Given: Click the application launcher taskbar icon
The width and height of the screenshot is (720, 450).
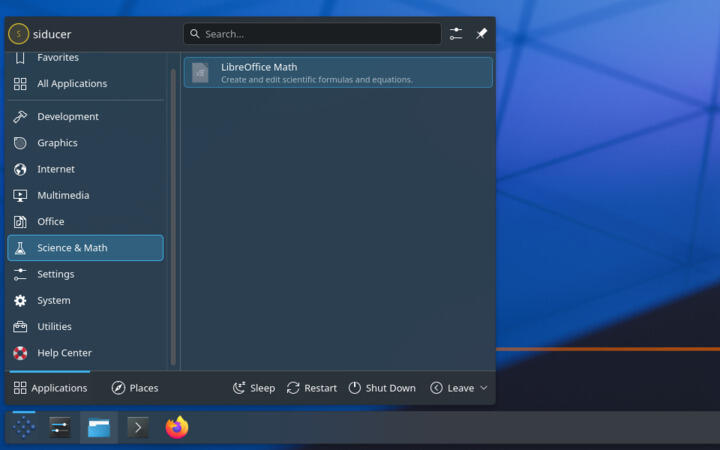Looking at the screenshot, I should [x=24, y=428].
